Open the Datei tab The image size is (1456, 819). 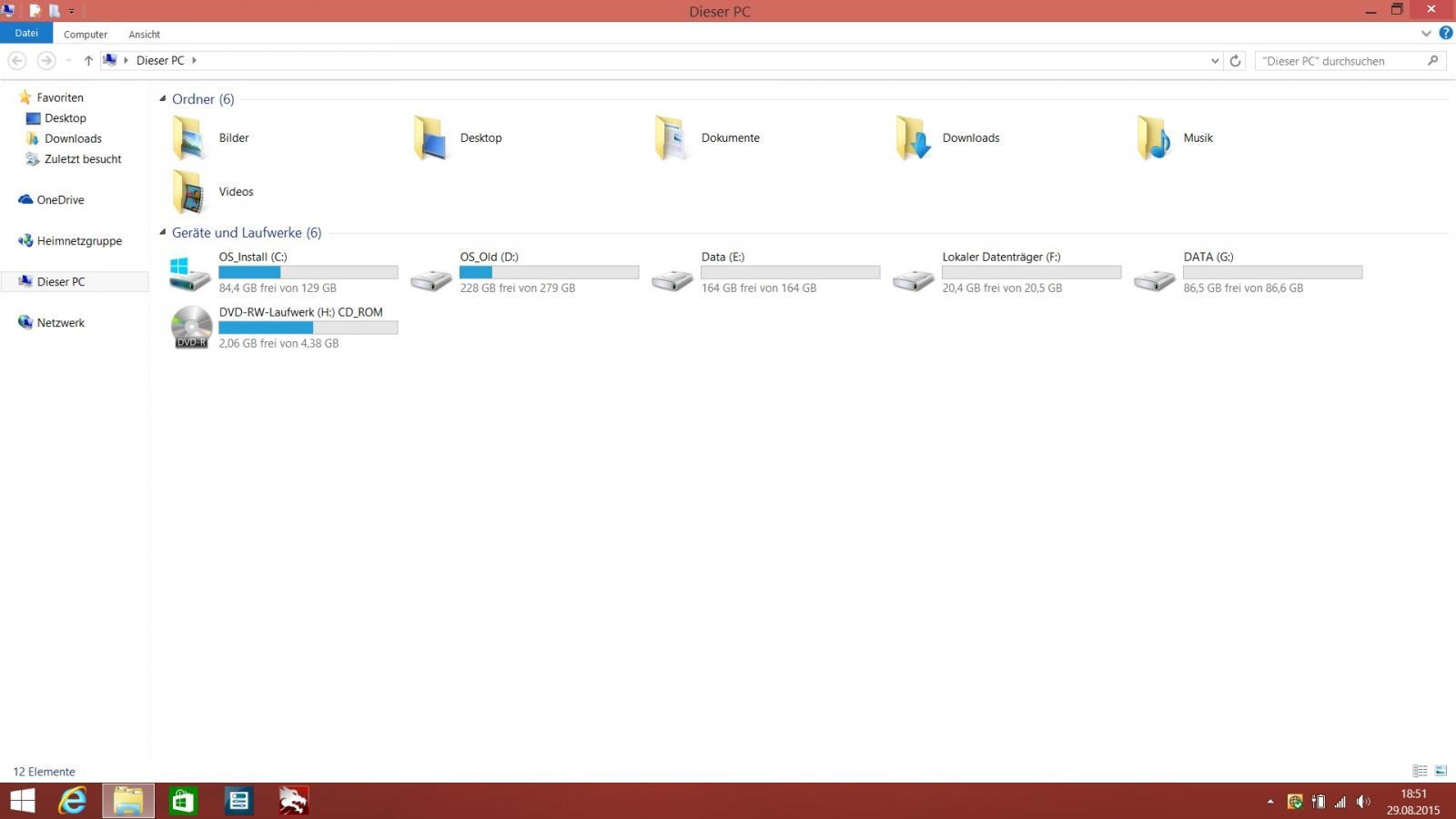point(26,33)
